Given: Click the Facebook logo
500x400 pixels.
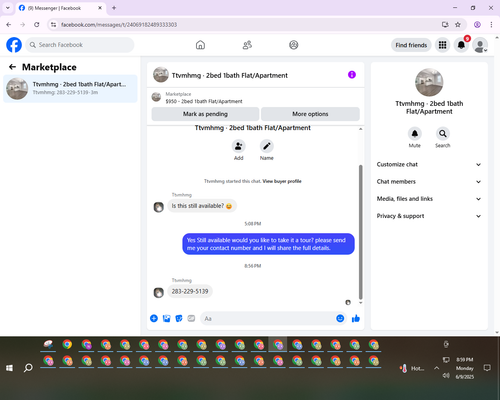Looking at the screenshot, I should coord(14,45).
